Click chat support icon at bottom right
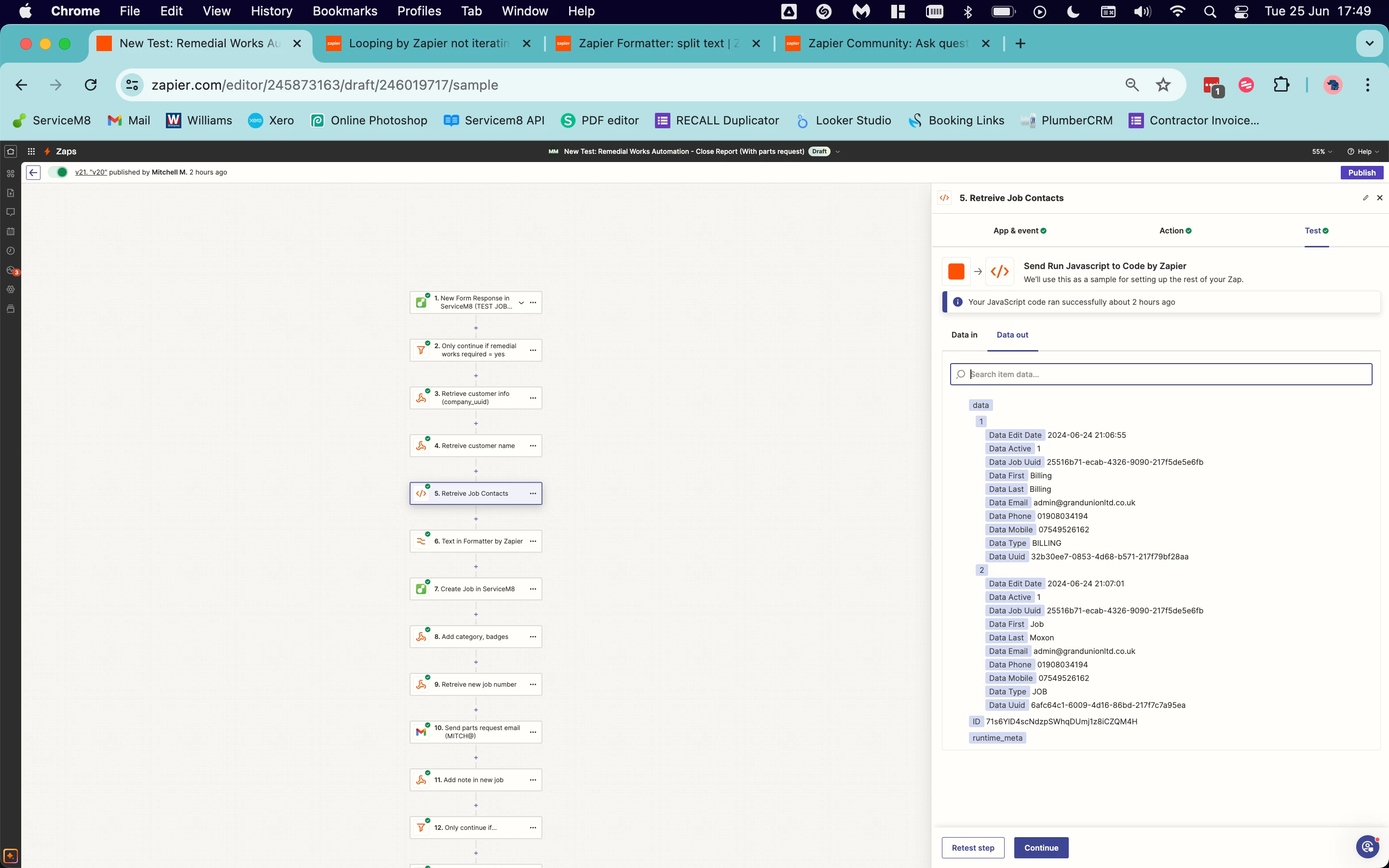1389x868 pixels. [1368, 846]
